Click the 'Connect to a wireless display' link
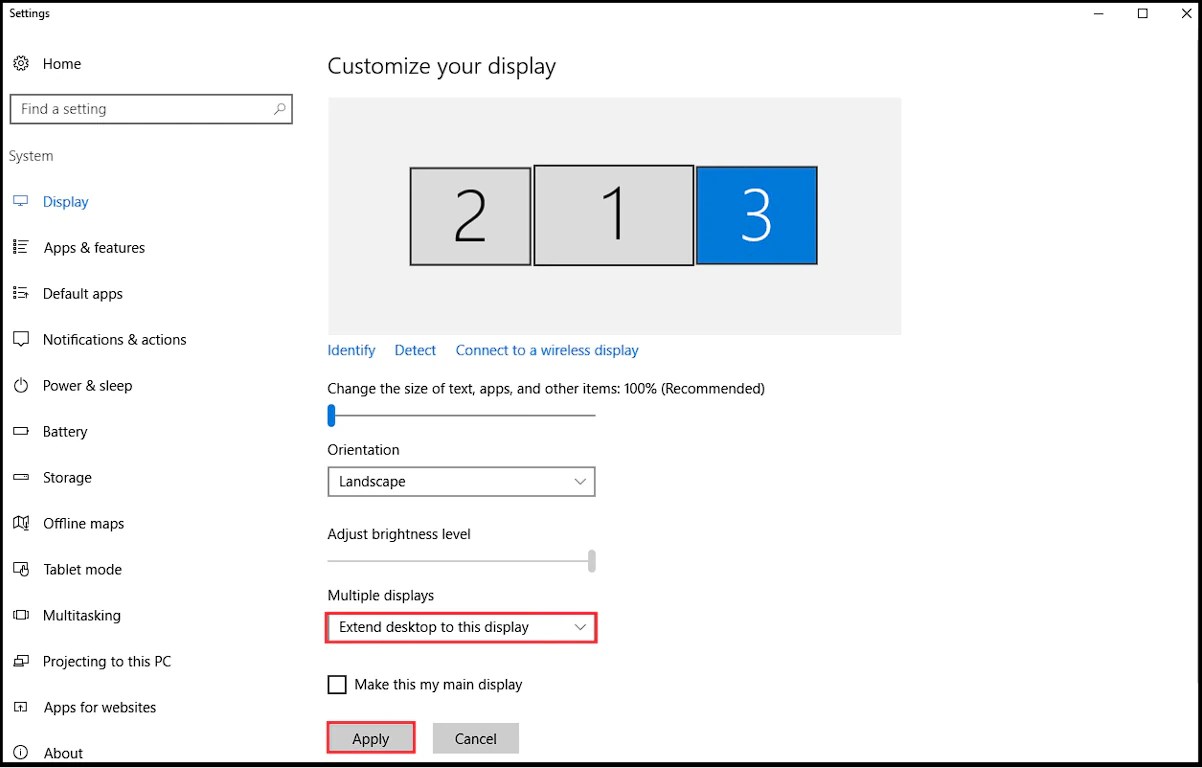The width and height of the screenshot is (1202, 768). 546,350
